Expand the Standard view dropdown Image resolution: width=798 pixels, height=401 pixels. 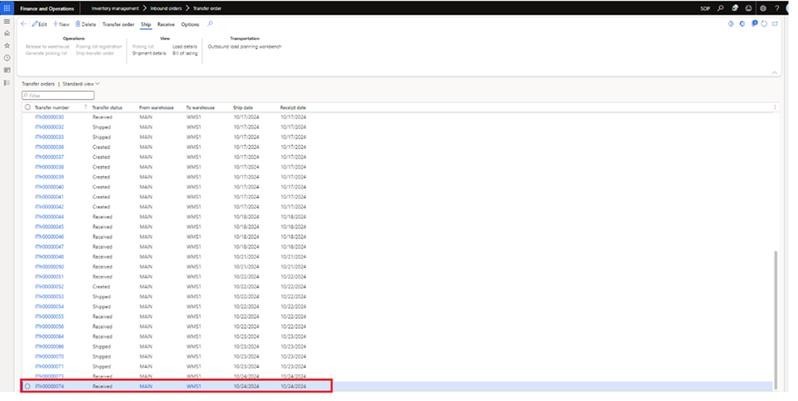click(81, 84)
